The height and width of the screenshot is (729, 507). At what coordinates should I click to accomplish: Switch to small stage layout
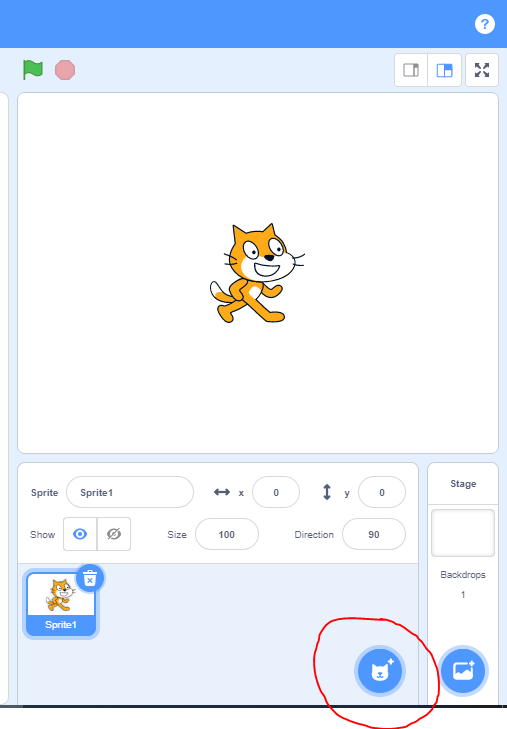pos(411,70)
